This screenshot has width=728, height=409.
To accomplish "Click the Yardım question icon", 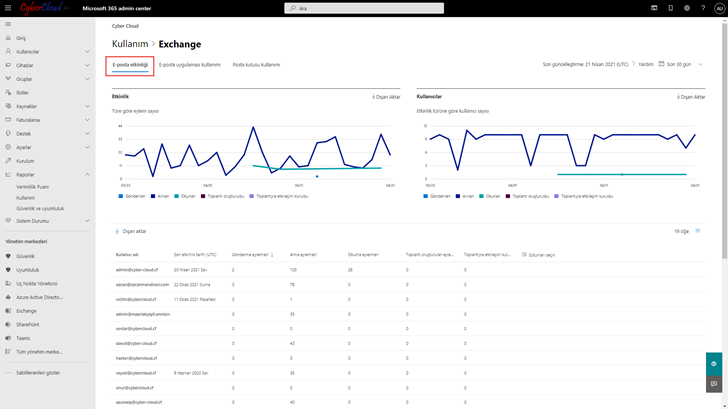I will pos(633,64).
